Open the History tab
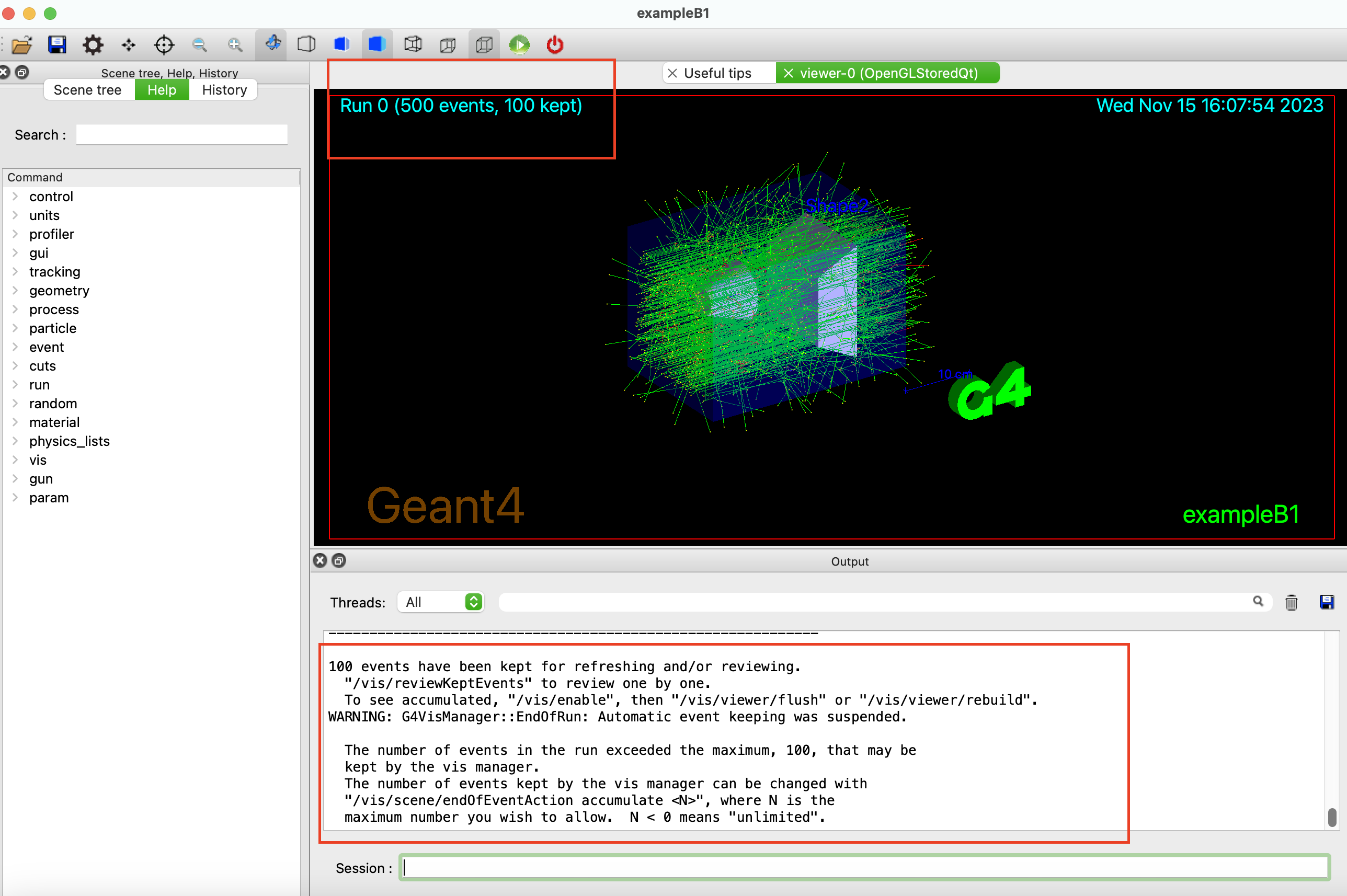Viewport: 1347px width, 896px height. pos(224,90)
